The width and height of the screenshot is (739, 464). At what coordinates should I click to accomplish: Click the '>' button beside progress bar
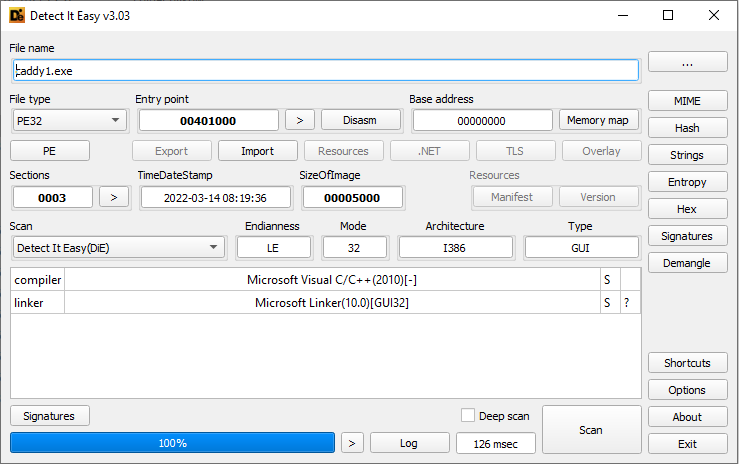(x=351, y=443)
